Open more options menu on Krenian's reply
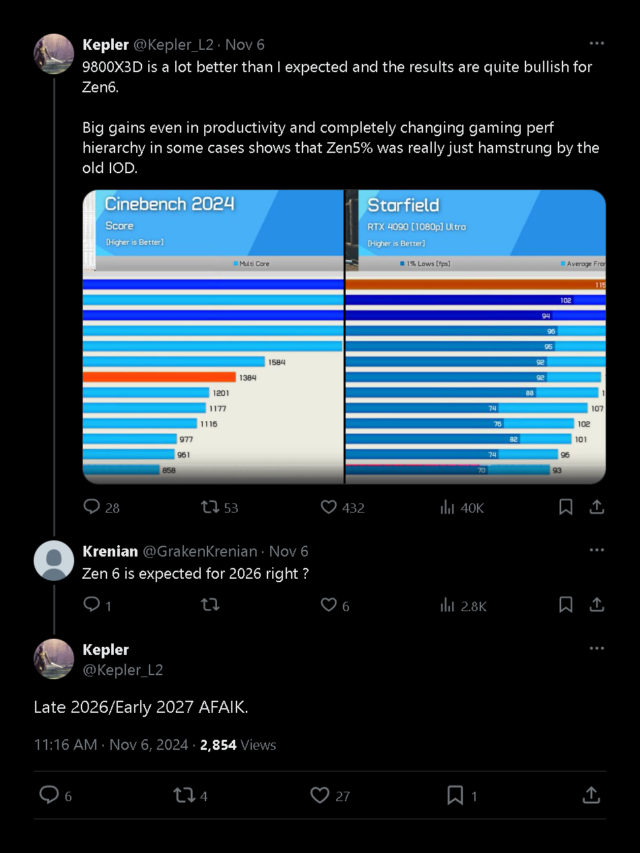The width and height of the screenshot is (640, 853). (597, 549)
